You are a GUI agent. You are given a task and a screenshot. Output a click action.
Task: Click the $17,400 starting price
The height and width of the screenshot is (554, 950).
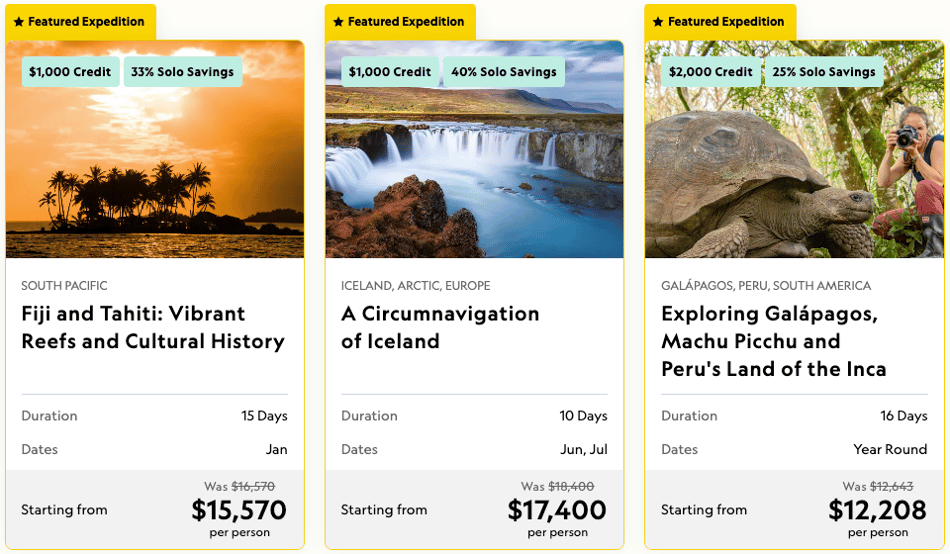557,510
